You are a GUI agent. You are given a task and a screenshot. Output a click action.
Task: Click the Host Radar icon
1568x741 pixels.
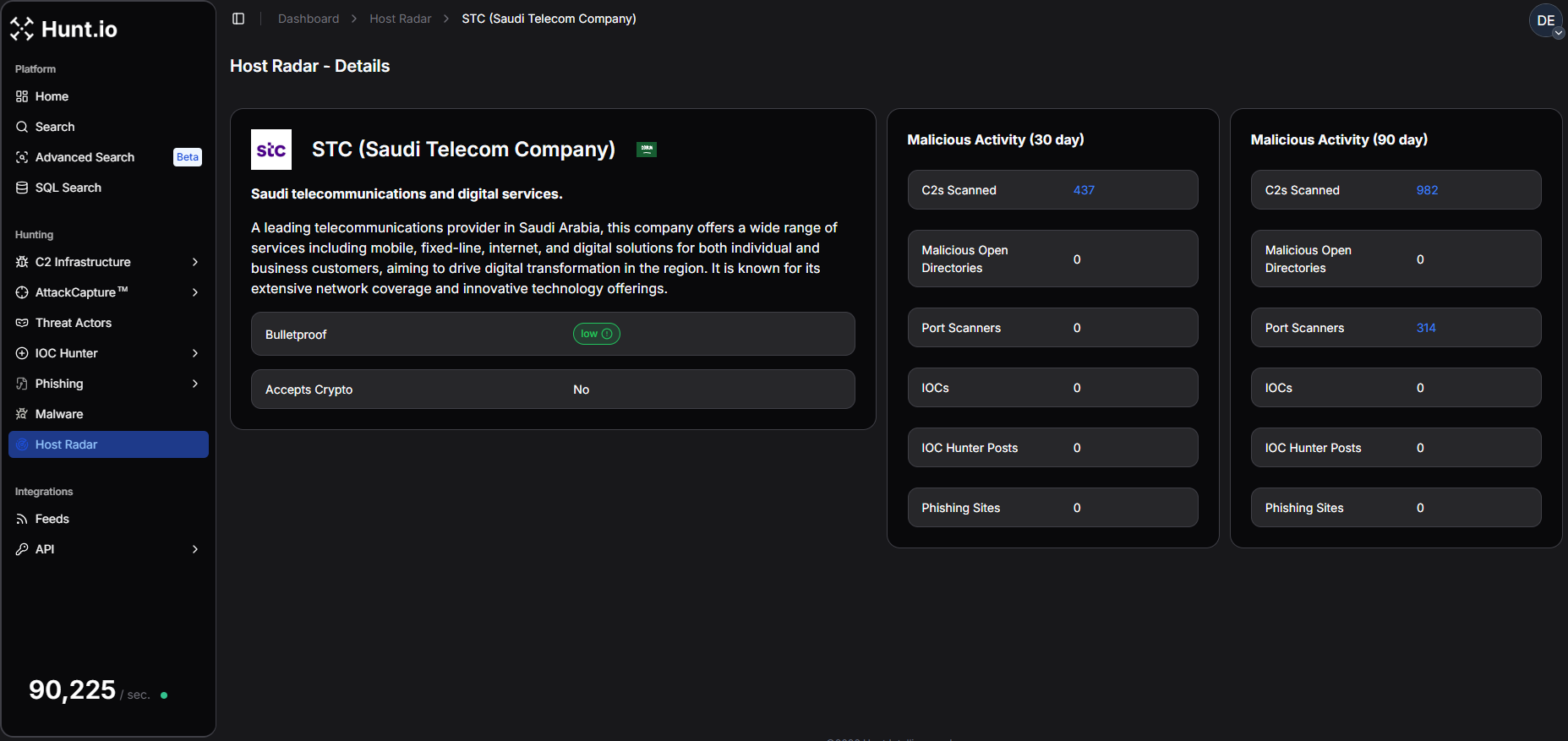click(x=22, y=444)
